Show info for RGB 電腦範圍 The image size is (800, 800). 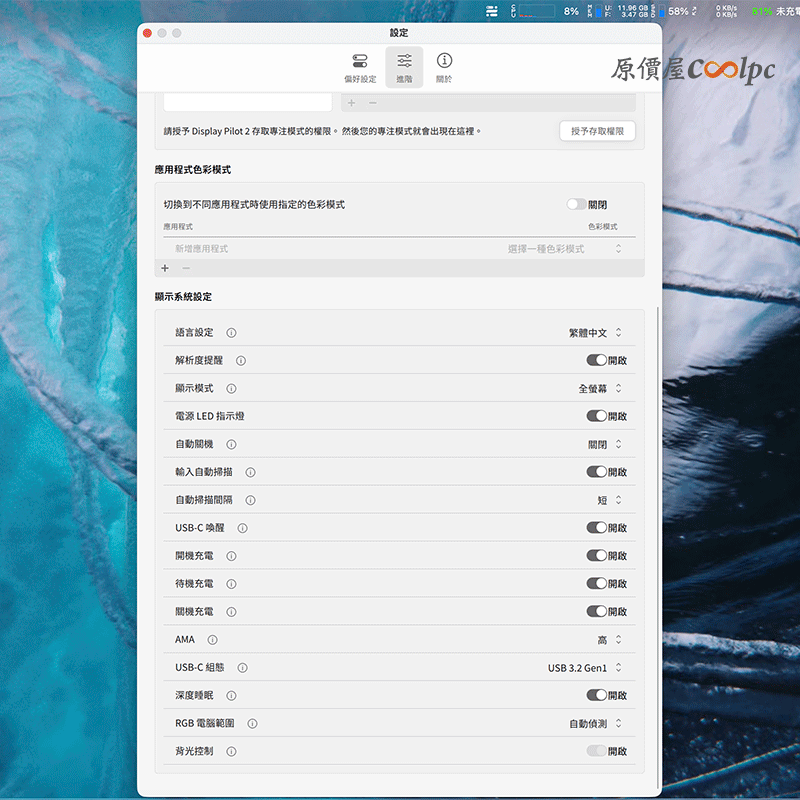[x=252, y=723]
